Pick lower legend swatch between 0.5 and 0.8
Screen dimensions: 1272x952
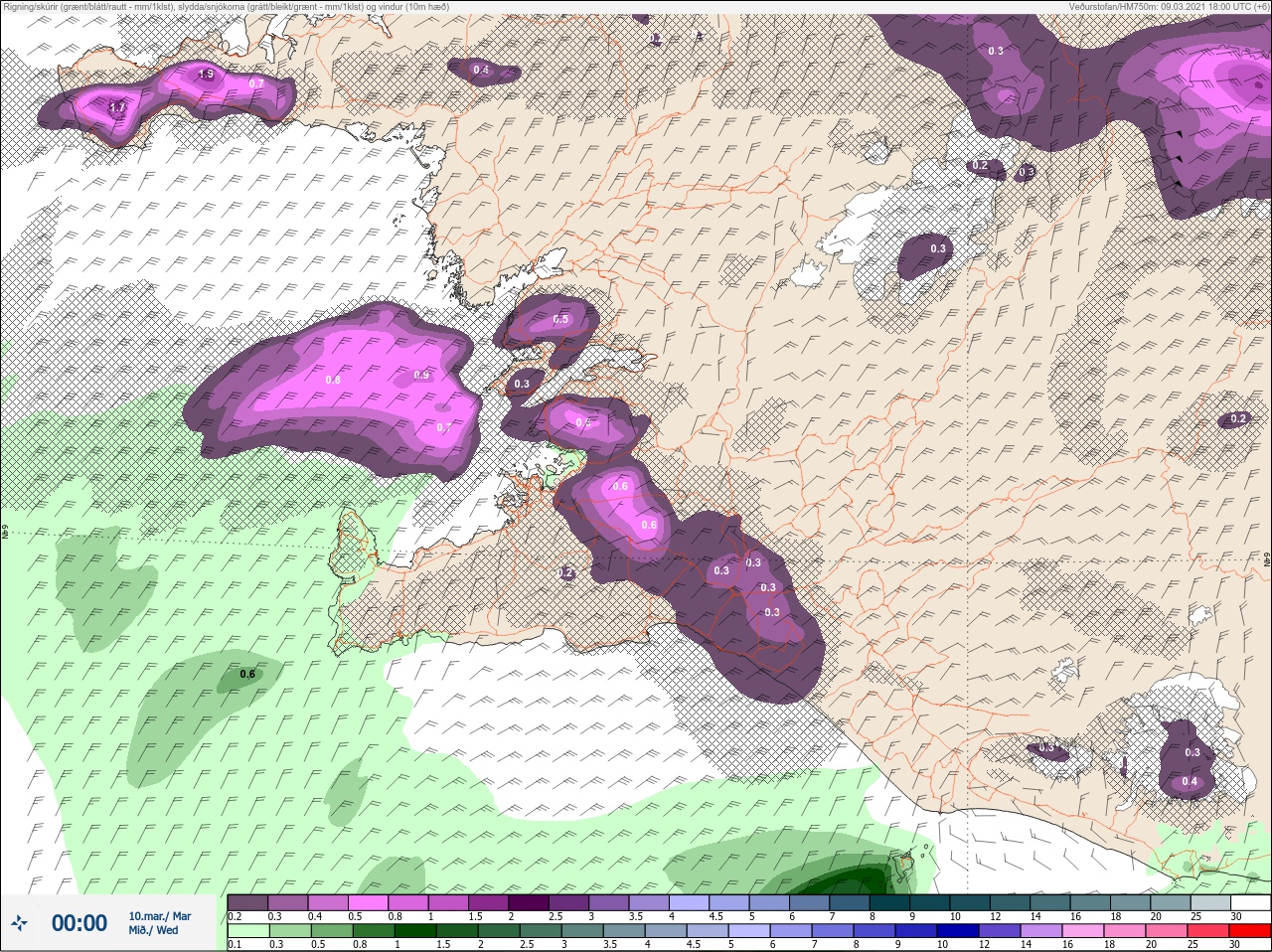[x=333, y=931]
